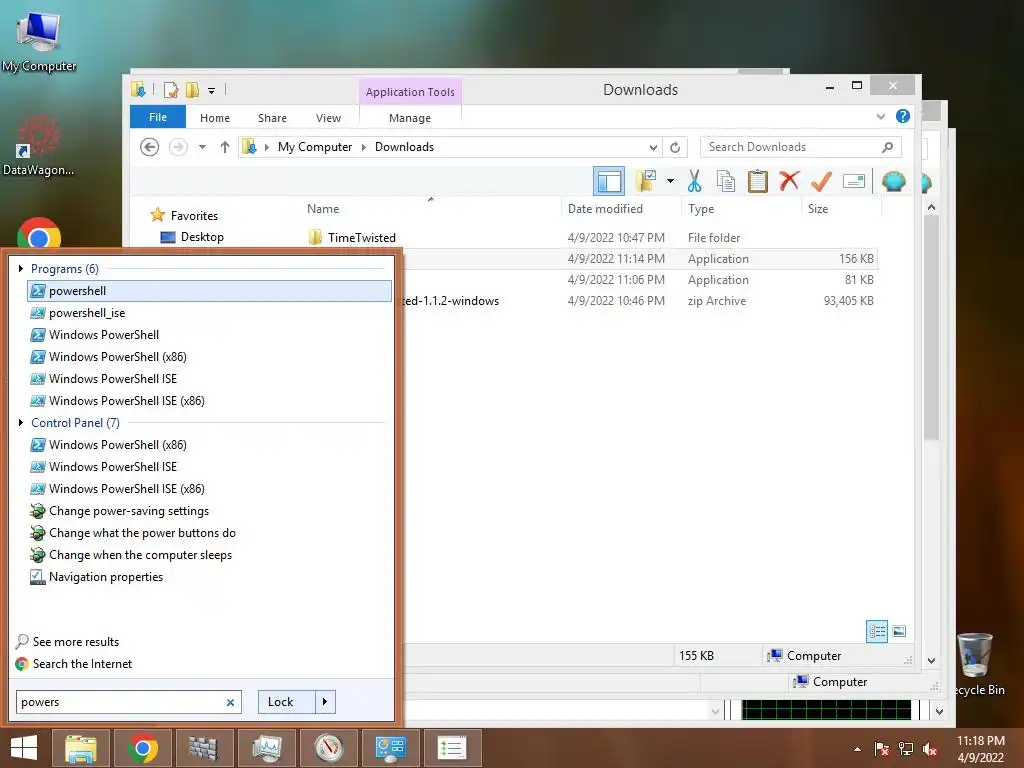Click the Paste clipboard icon

click(758, 181)
